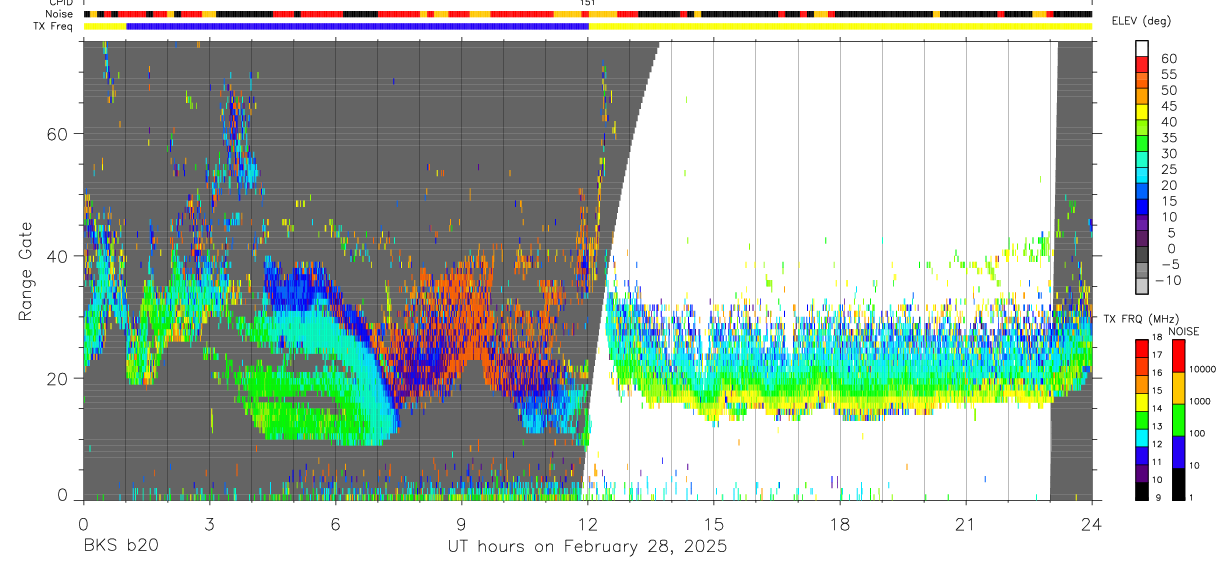This screenshot has width=1228, height=567.
Task: Click the blue segment of the TX Freq strip
Action: point(357,26)
